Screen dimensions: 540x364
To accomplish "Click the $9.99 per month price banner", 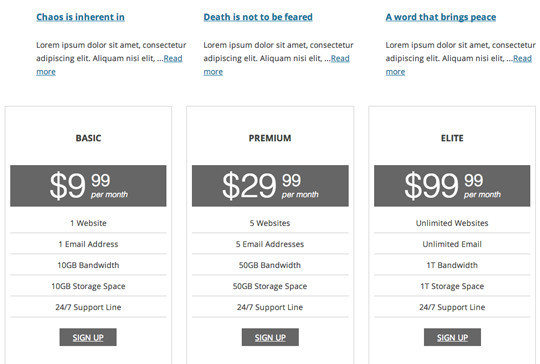I will [88, 186].
